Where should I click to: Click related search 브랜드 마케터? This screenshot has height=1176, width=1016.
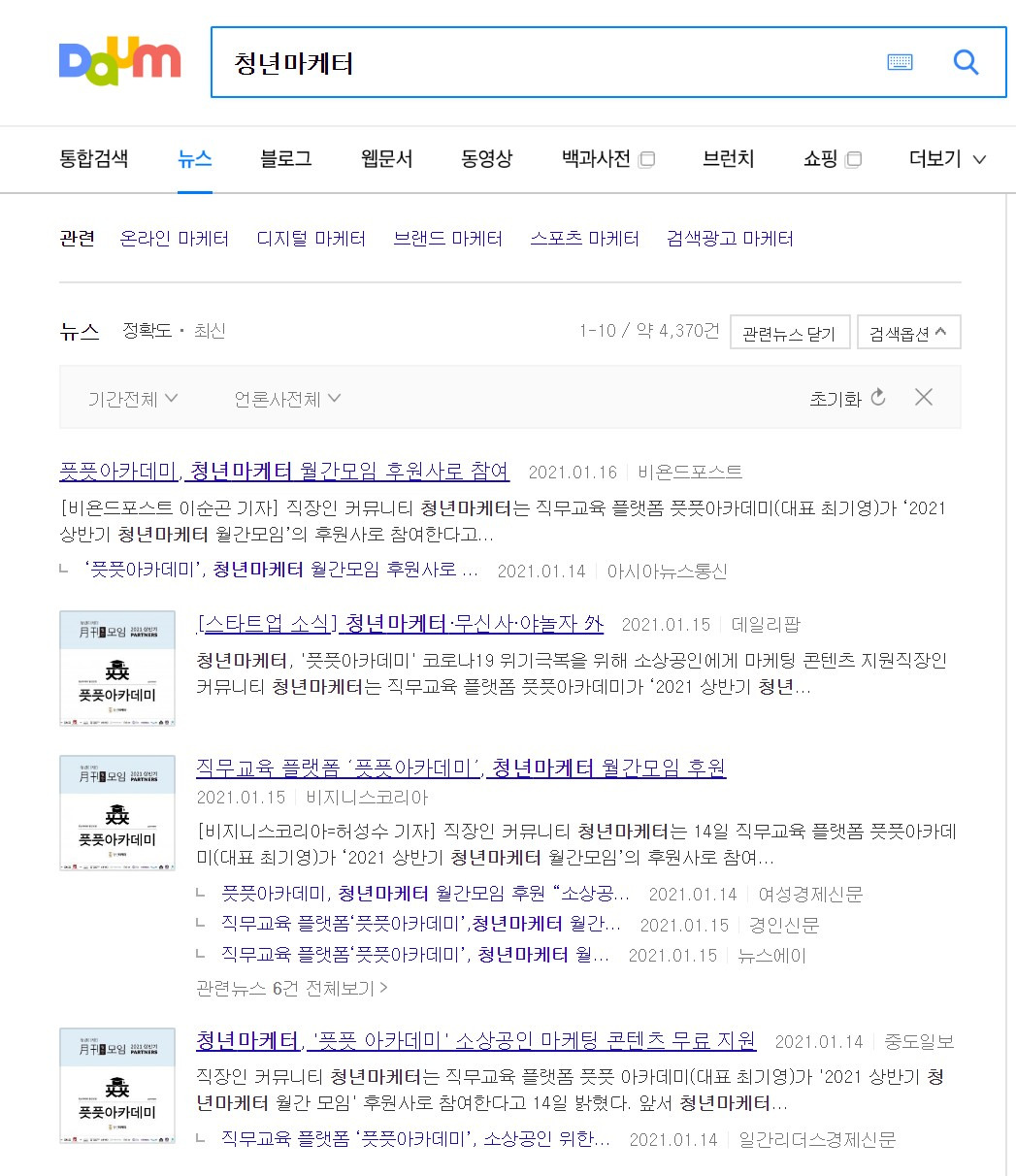(448, 238)
